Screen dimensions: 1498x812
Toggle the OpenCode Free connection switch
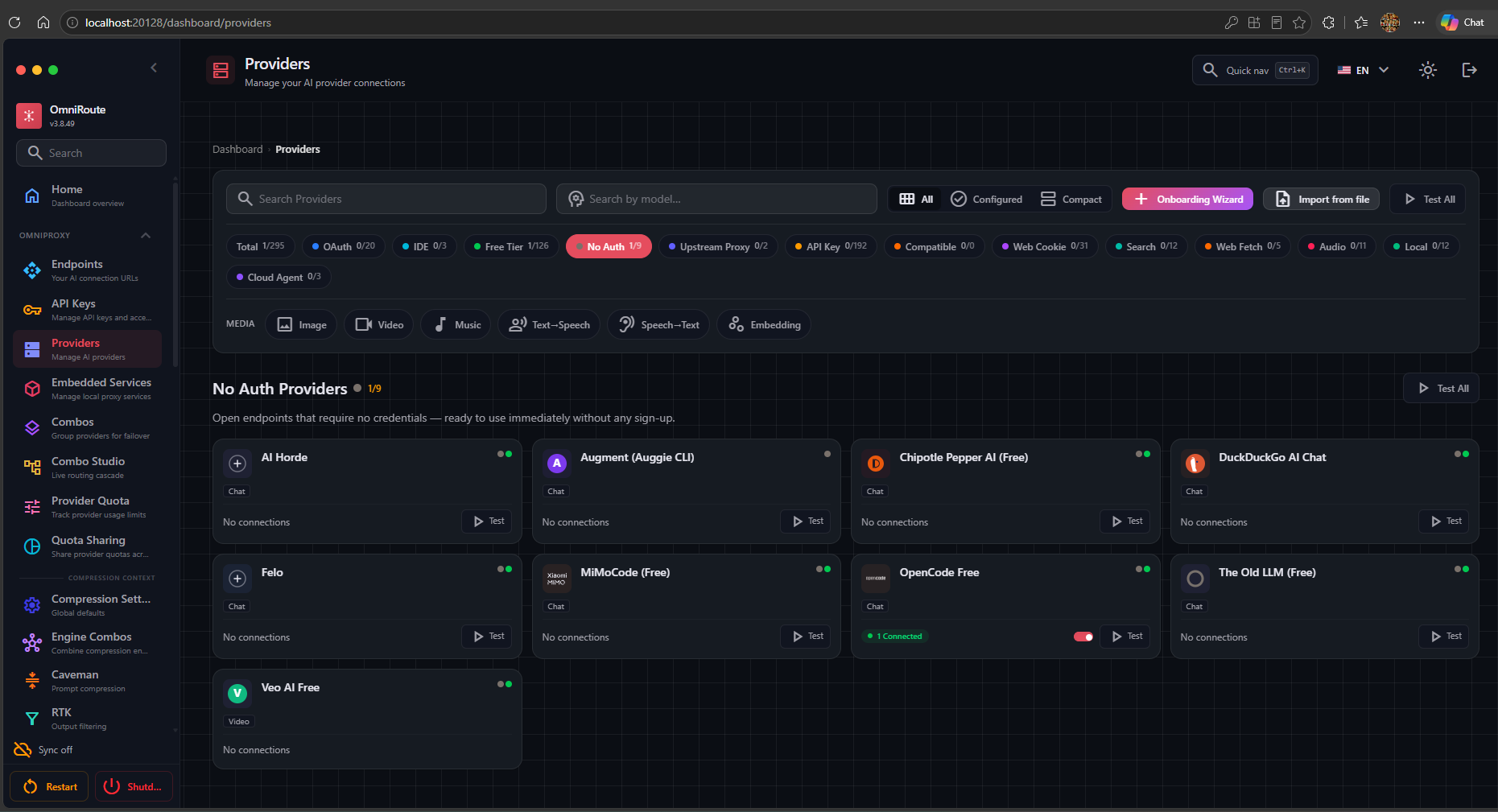(1083, 637)
